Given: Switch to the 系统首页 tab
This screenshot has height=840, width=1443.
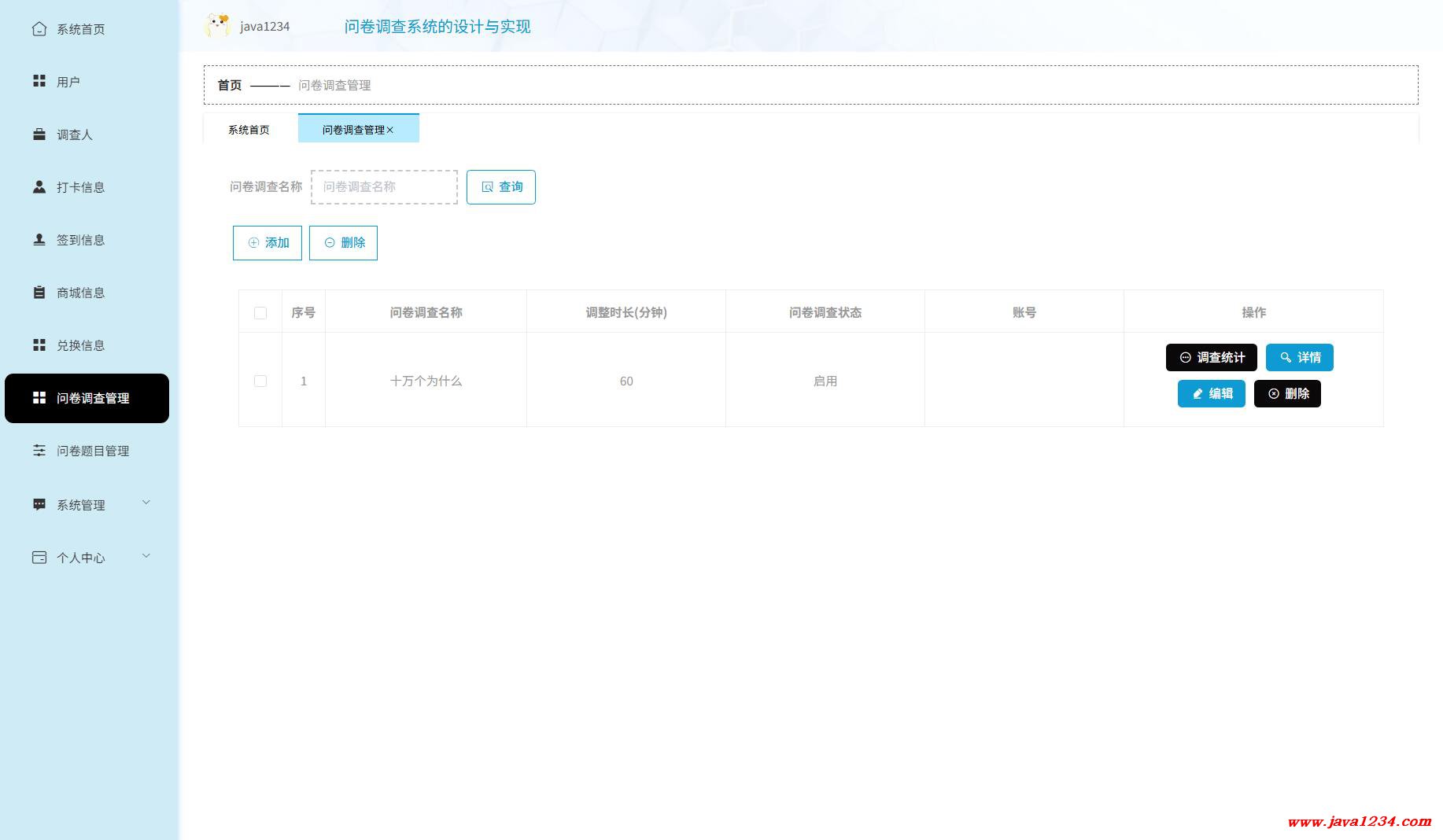Looking at the screenshot, I should point(249,130).
